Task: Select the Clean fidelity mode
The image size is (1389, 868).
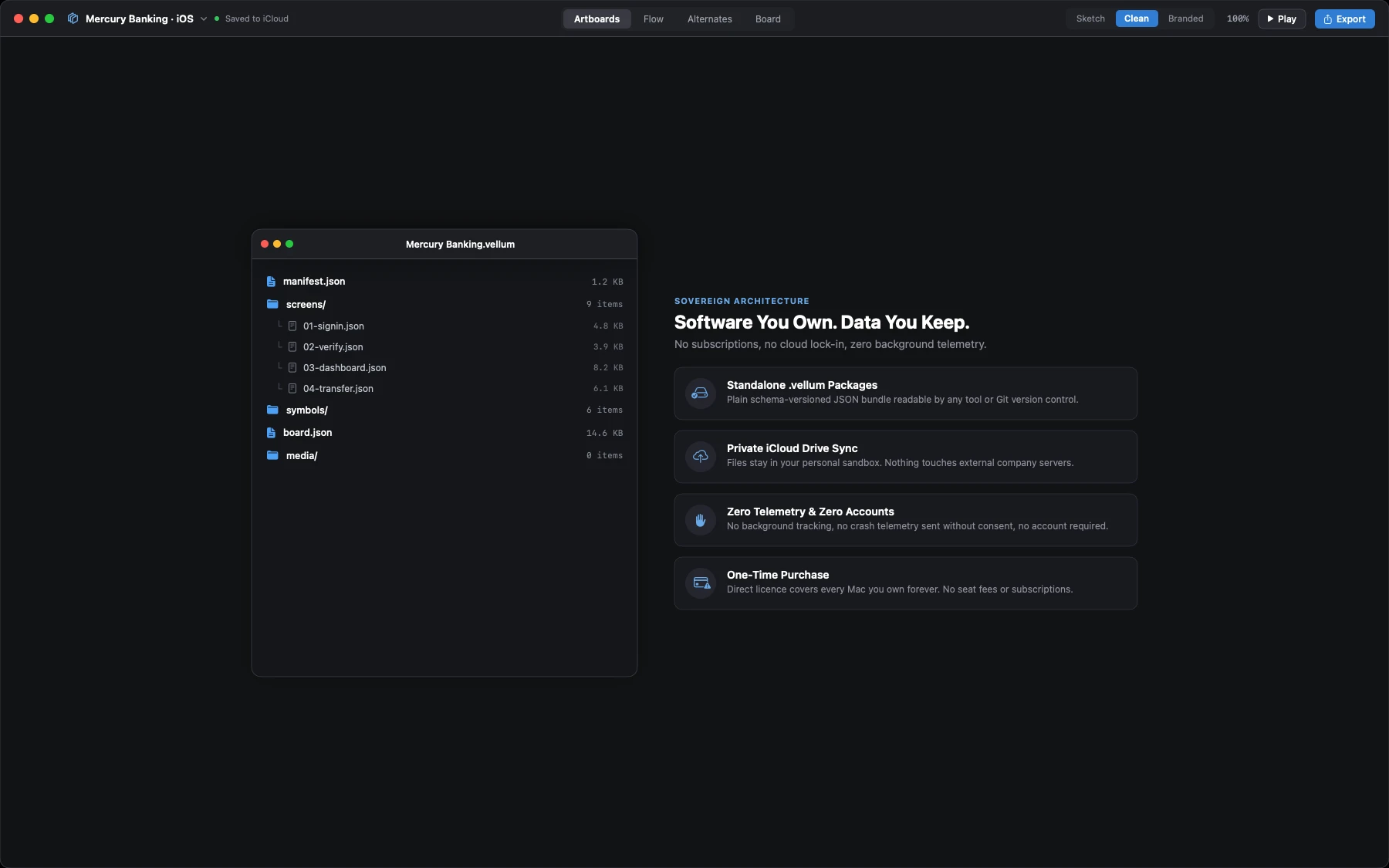Action: 1137,19
